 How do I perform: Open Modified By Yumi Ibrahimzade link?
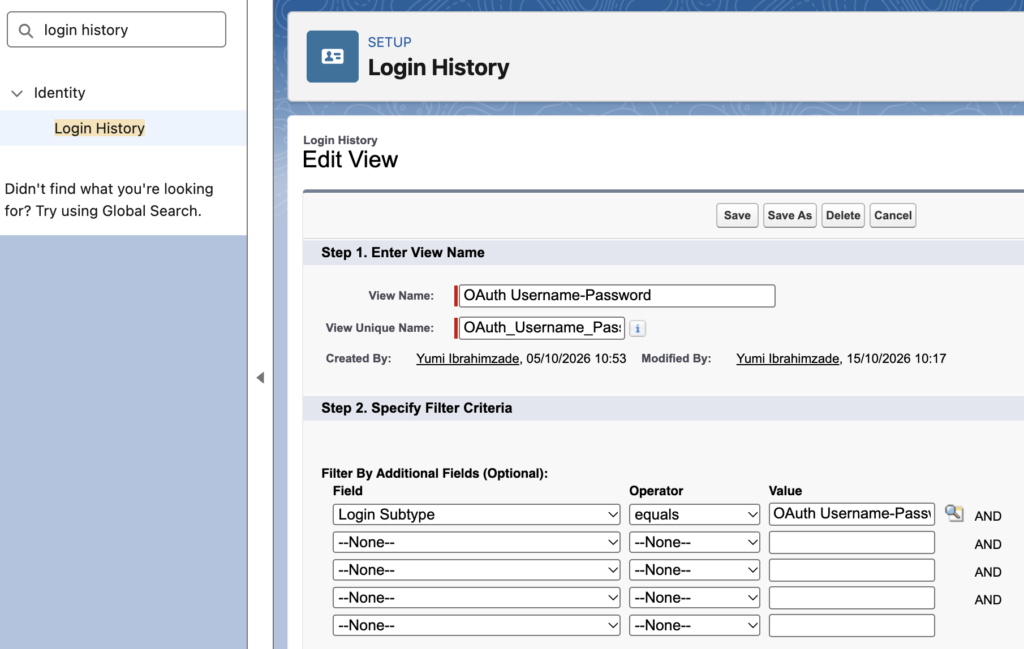(x=788, y=358)
